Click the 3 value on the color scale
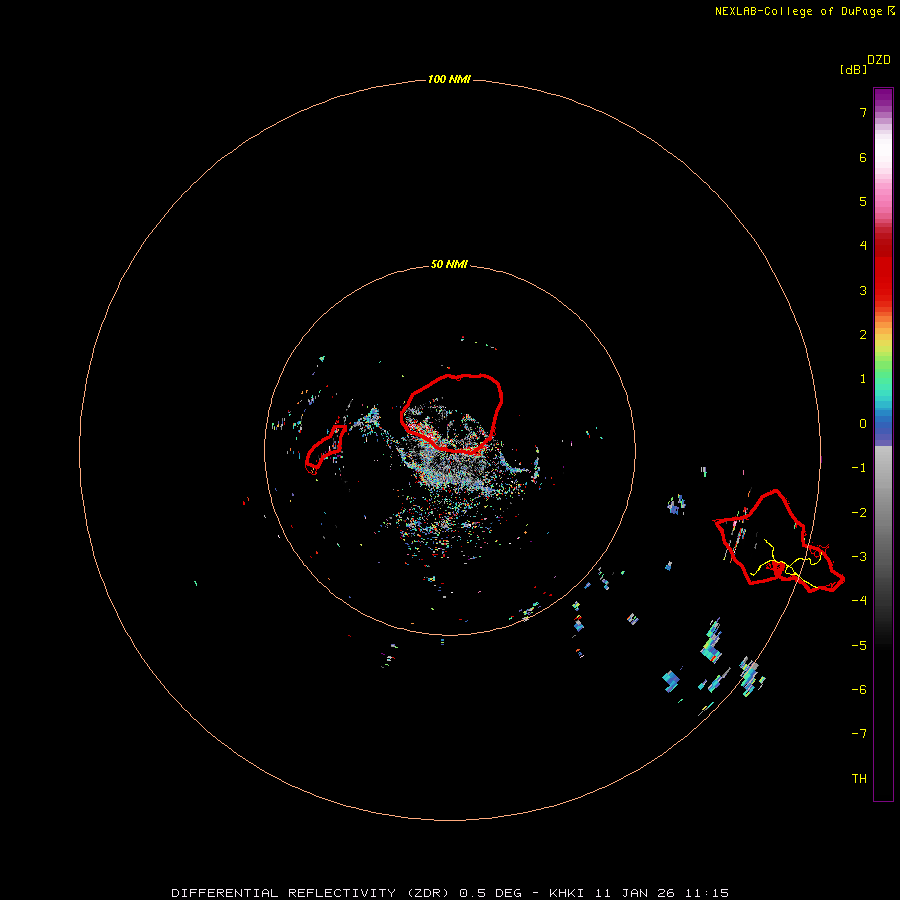The width and height of the screenshot is (900, 900). point(863,290)
